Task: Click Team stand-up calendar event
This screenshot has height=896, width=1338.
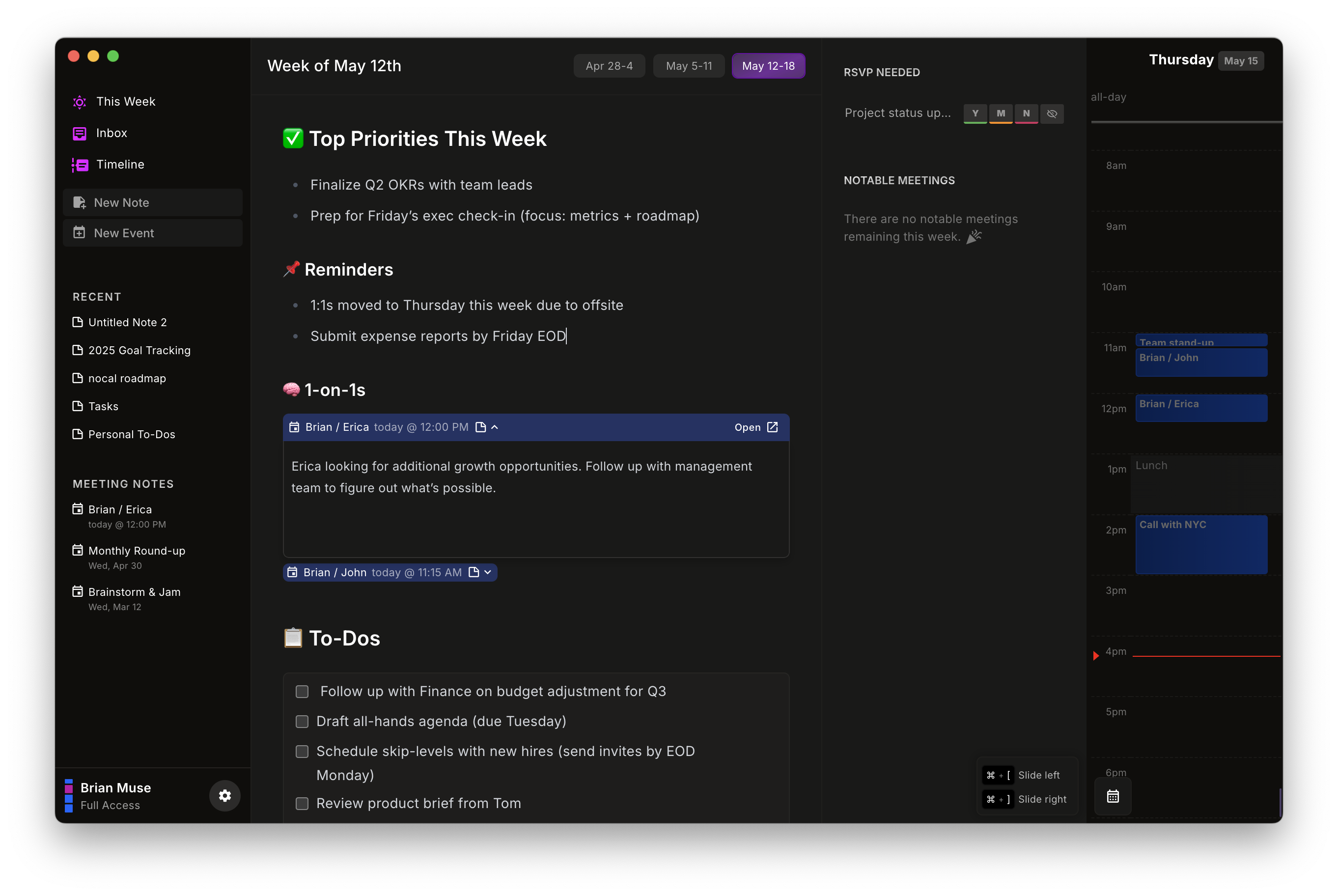Action: [1201, 340]
